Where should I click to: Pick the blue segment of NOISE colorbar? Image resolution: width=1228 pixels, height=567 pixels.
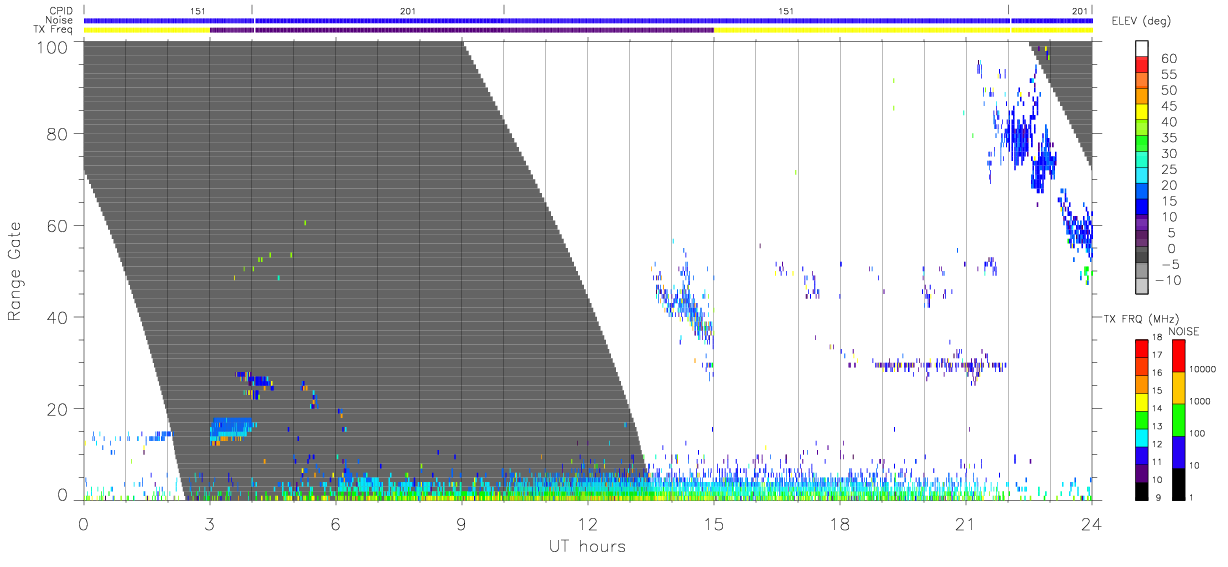pos(1179,450)
